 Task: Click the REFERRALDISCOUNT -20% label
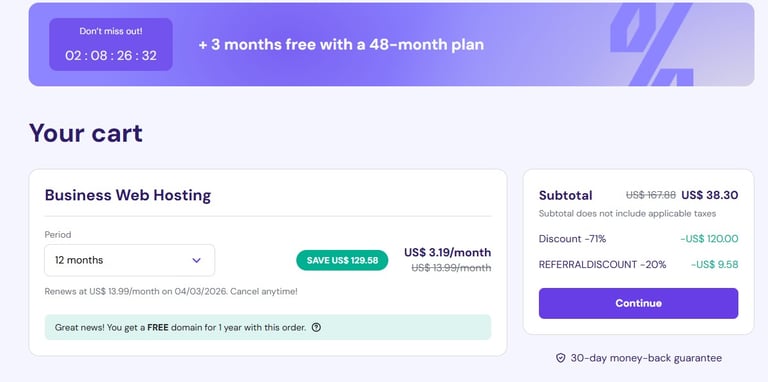[x=602, y=264]
